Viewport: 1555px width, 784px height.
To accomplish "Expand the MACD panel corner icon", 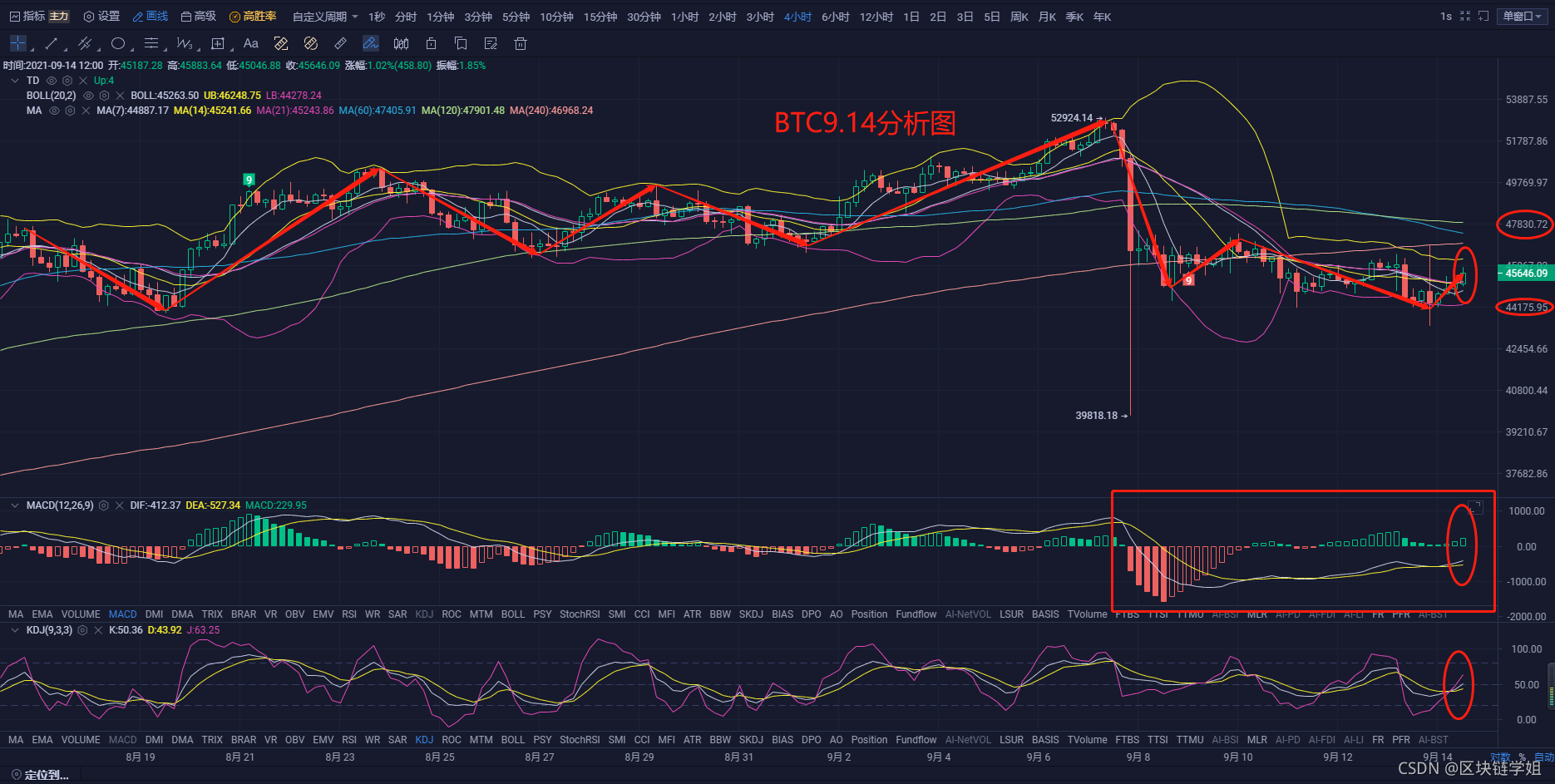I will point(1475,506).
